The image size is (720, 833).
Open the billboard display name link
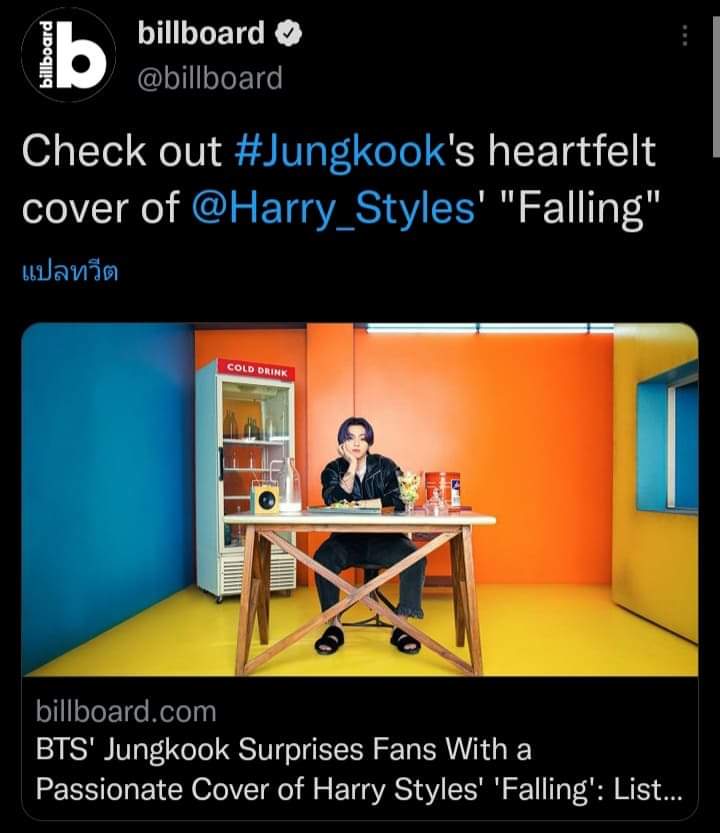pos(201,33)
